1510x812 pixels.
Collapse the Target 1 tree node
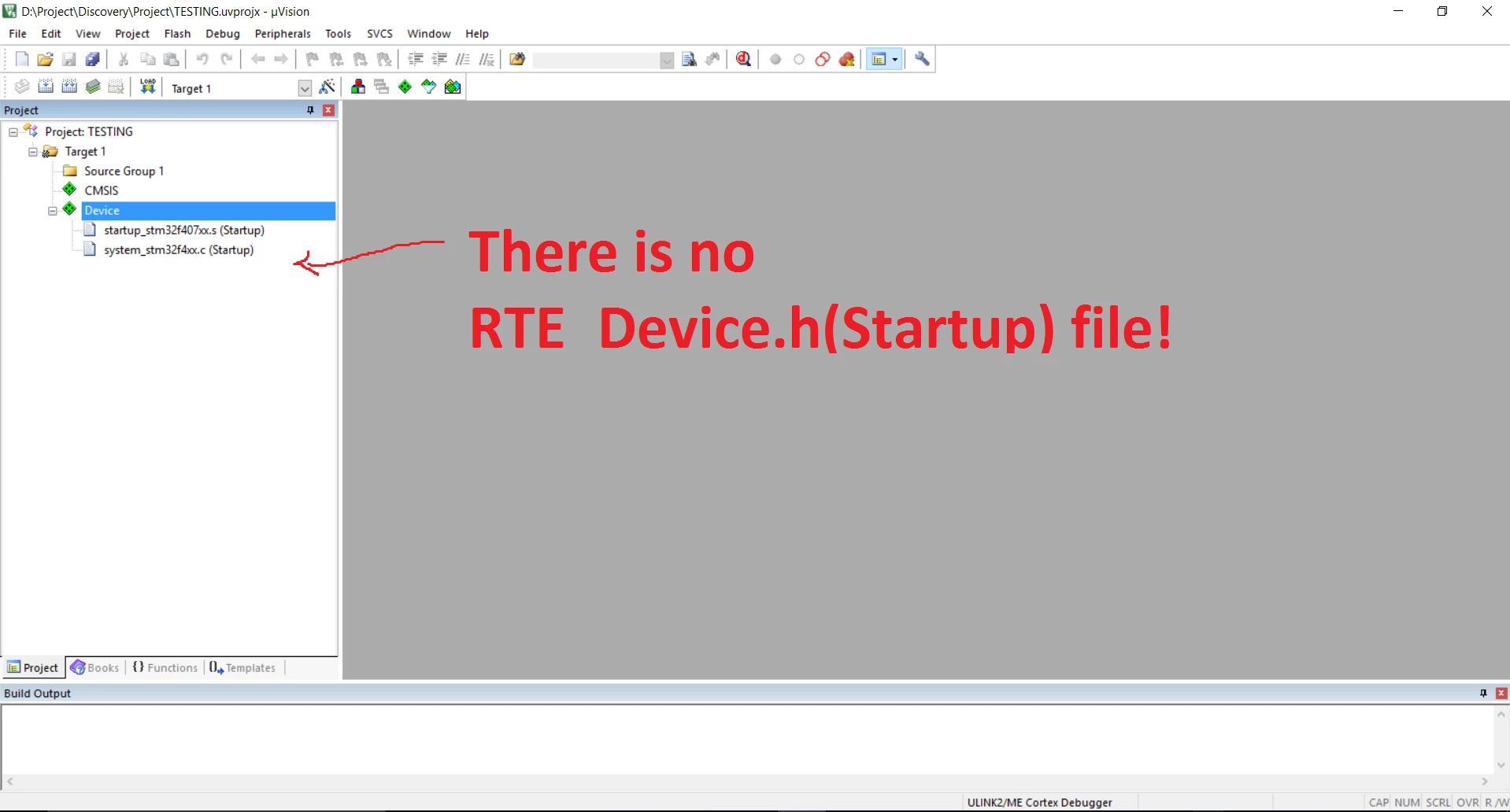33,152
